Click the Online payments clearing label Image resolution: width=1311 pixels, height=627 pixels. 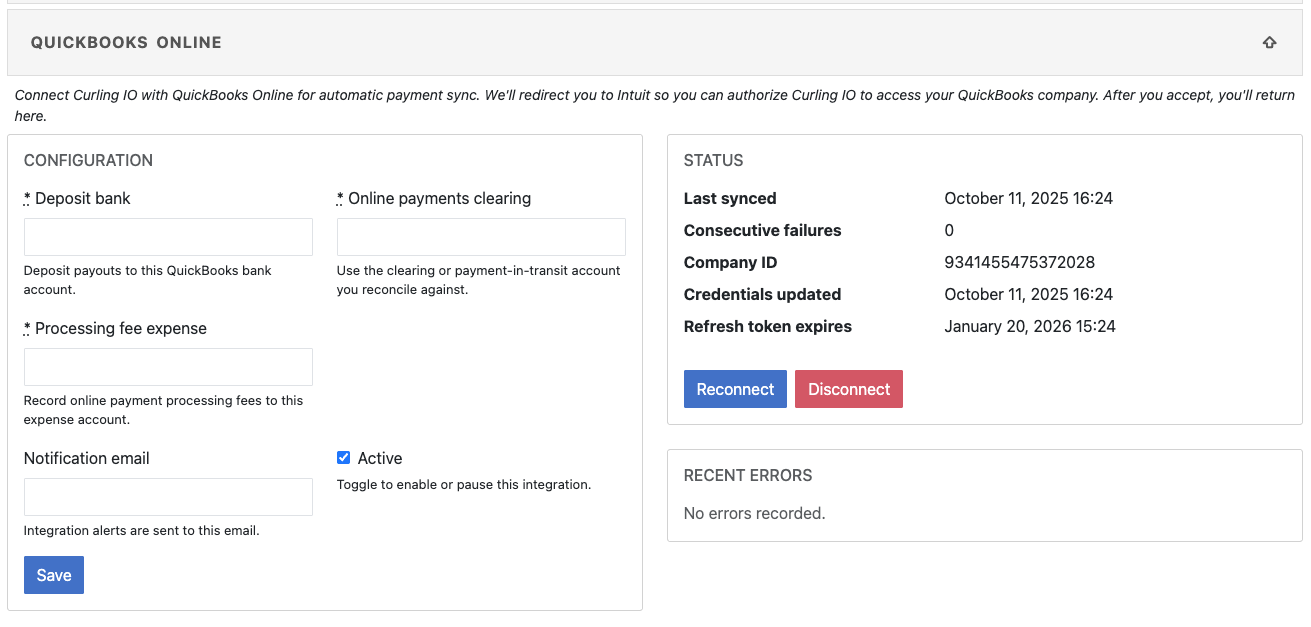[x=434, y=198]
